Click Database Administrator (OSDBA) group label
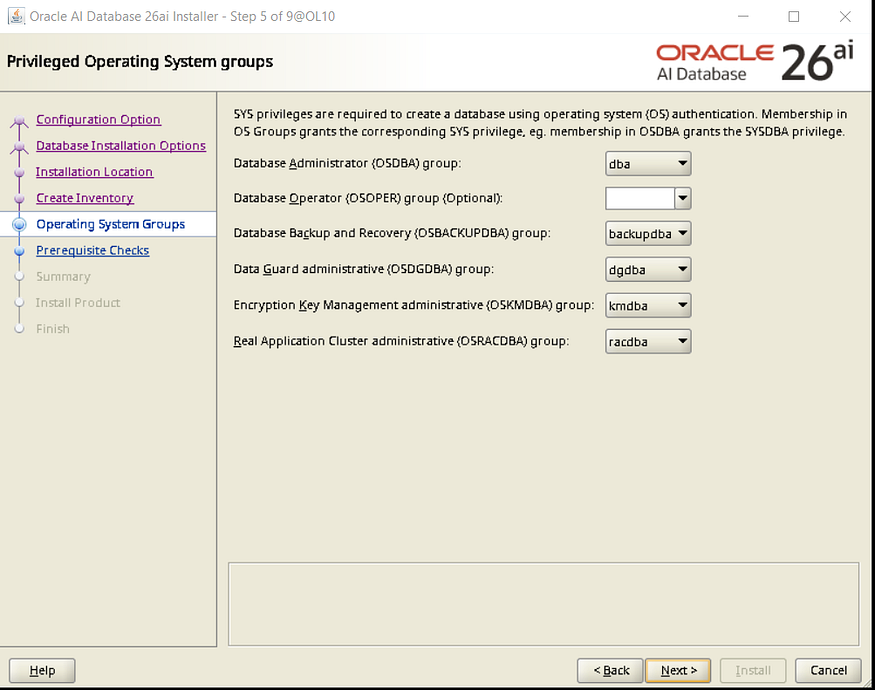The width and height of the screenshot is (875, 690). tap(347, 164)
